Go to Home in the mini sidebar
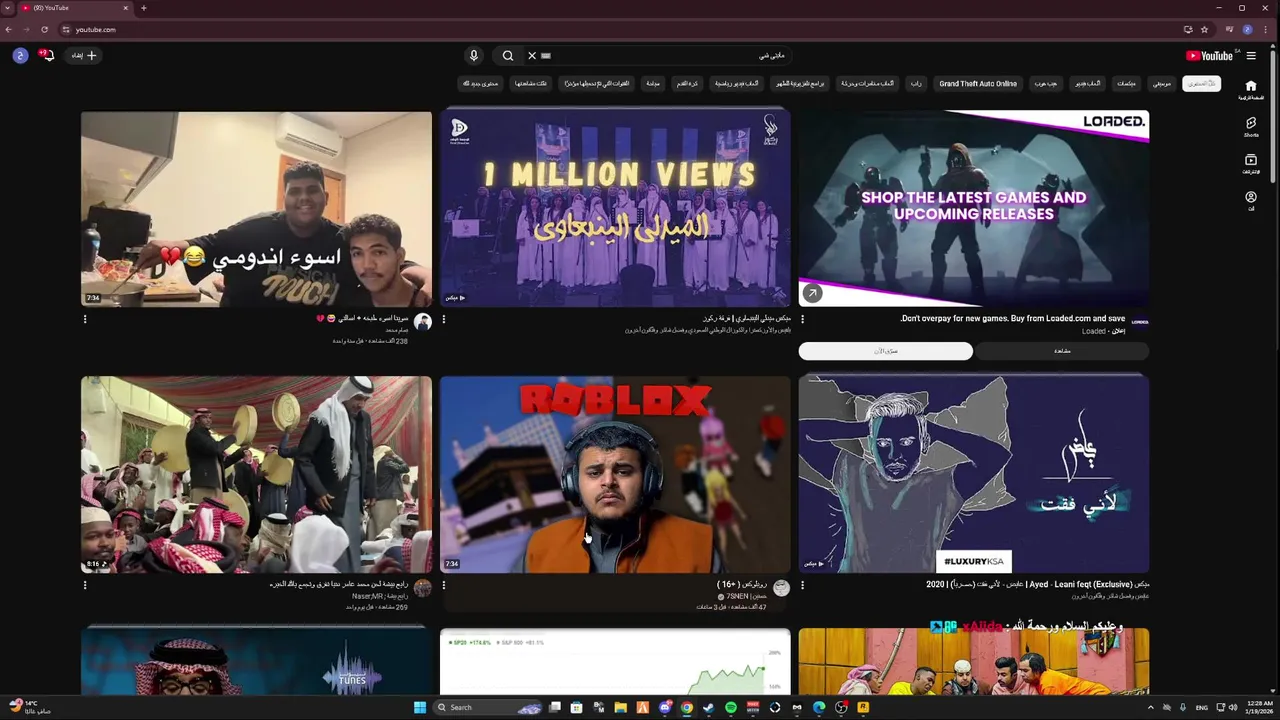 click(x=1251, y=90)
